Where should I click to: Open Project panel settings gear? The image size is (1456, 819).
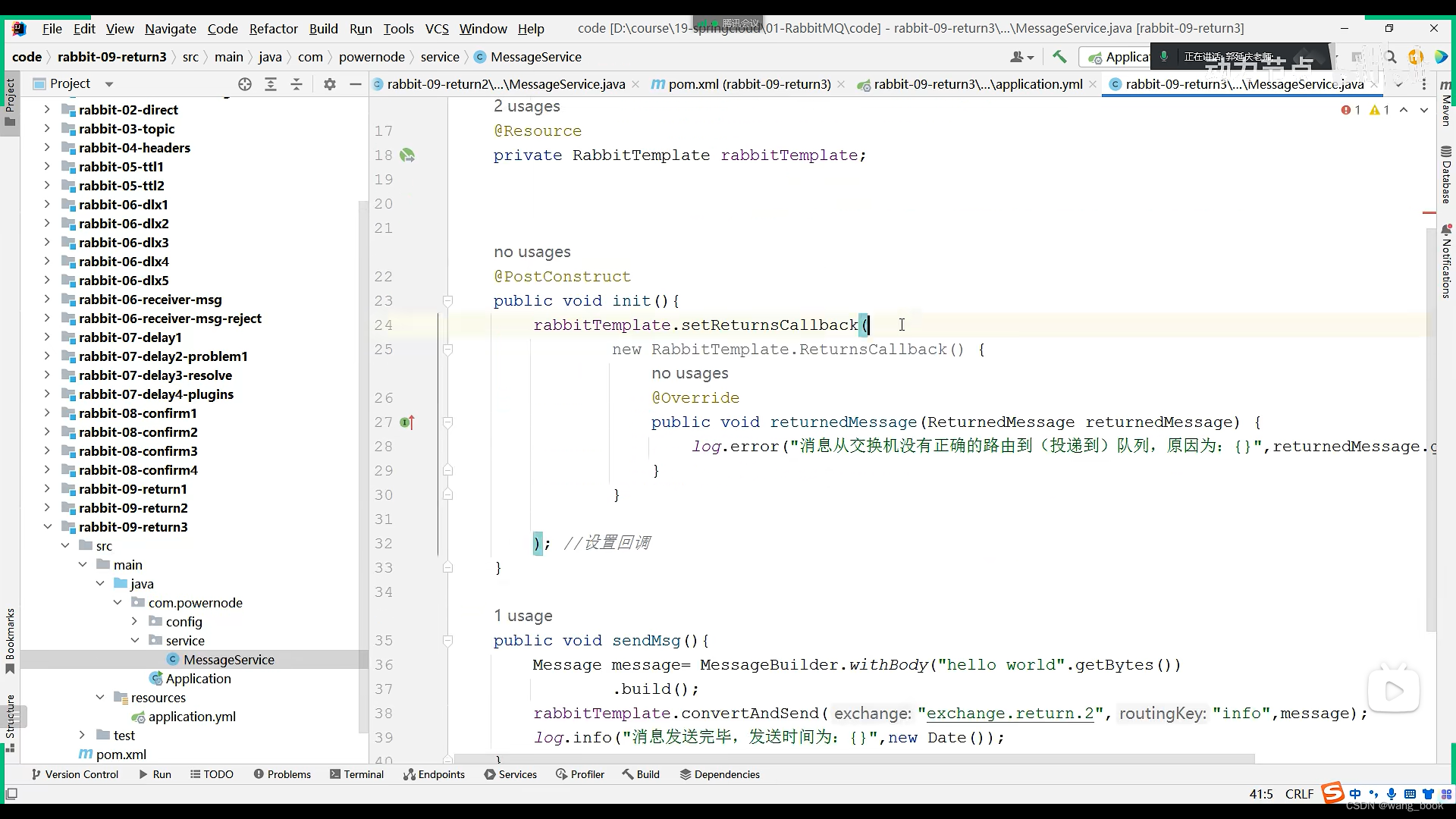[x=329, y=84]
